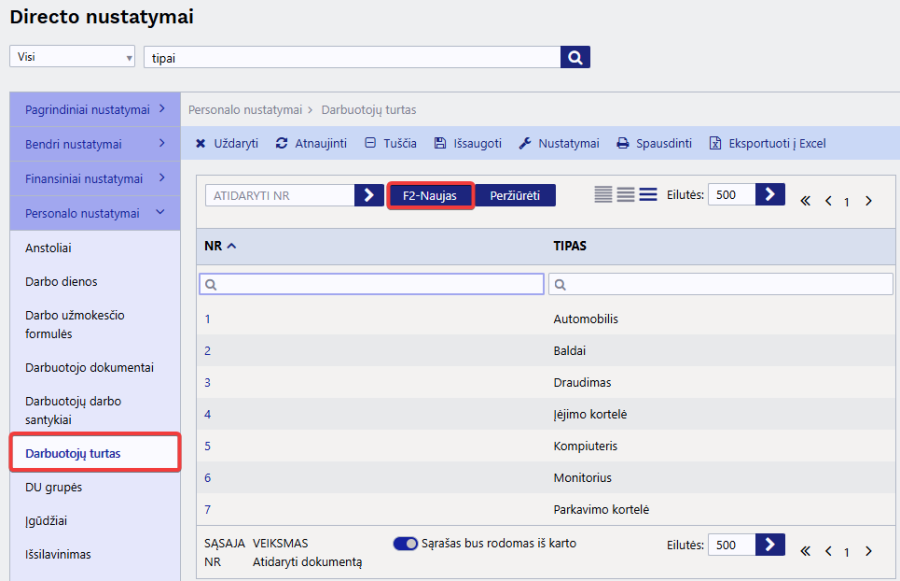Refresh list with Atnaujinti

[x=311, y=144]
